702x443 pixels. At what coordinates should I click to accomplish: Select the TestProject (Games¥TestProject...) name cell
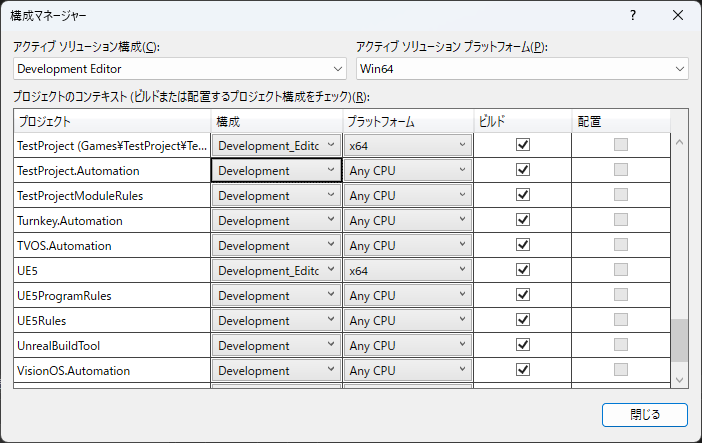pos(112,146)
